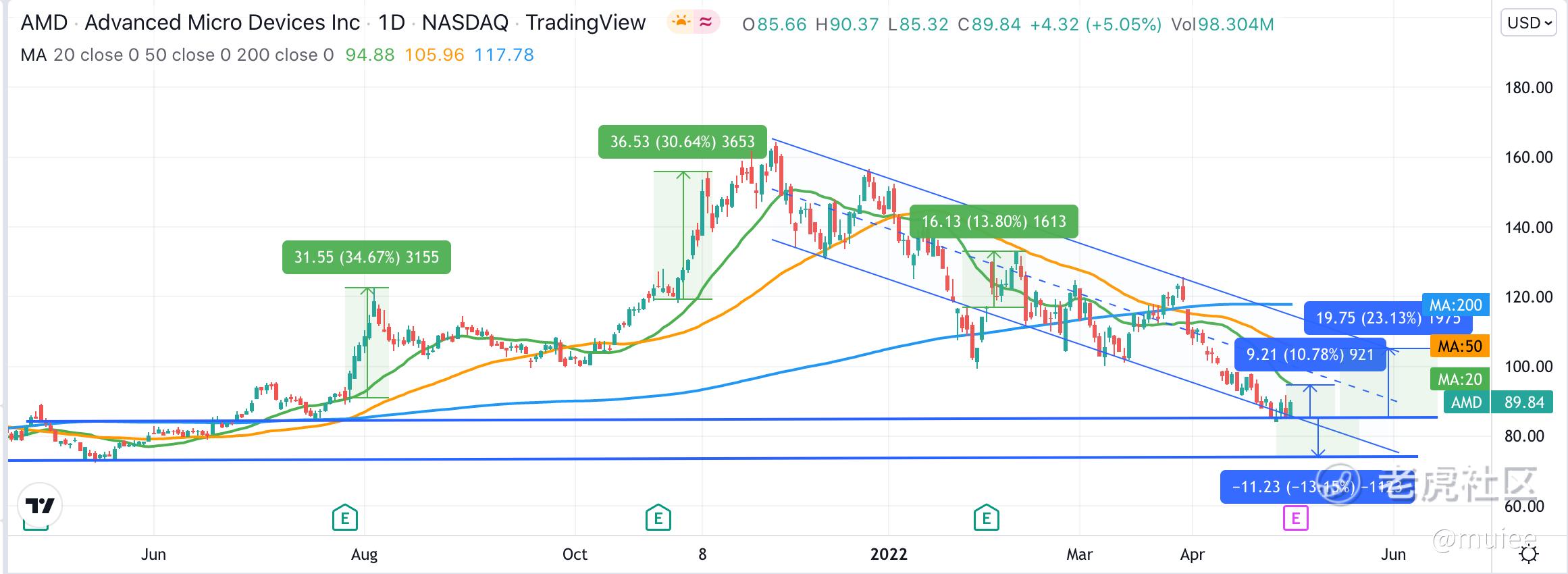This screenshot has height=574, width=1568.
Task: Select the 16.13 (13.80%) measurement label
Action: pyautogui.click(x=994, y=221)
